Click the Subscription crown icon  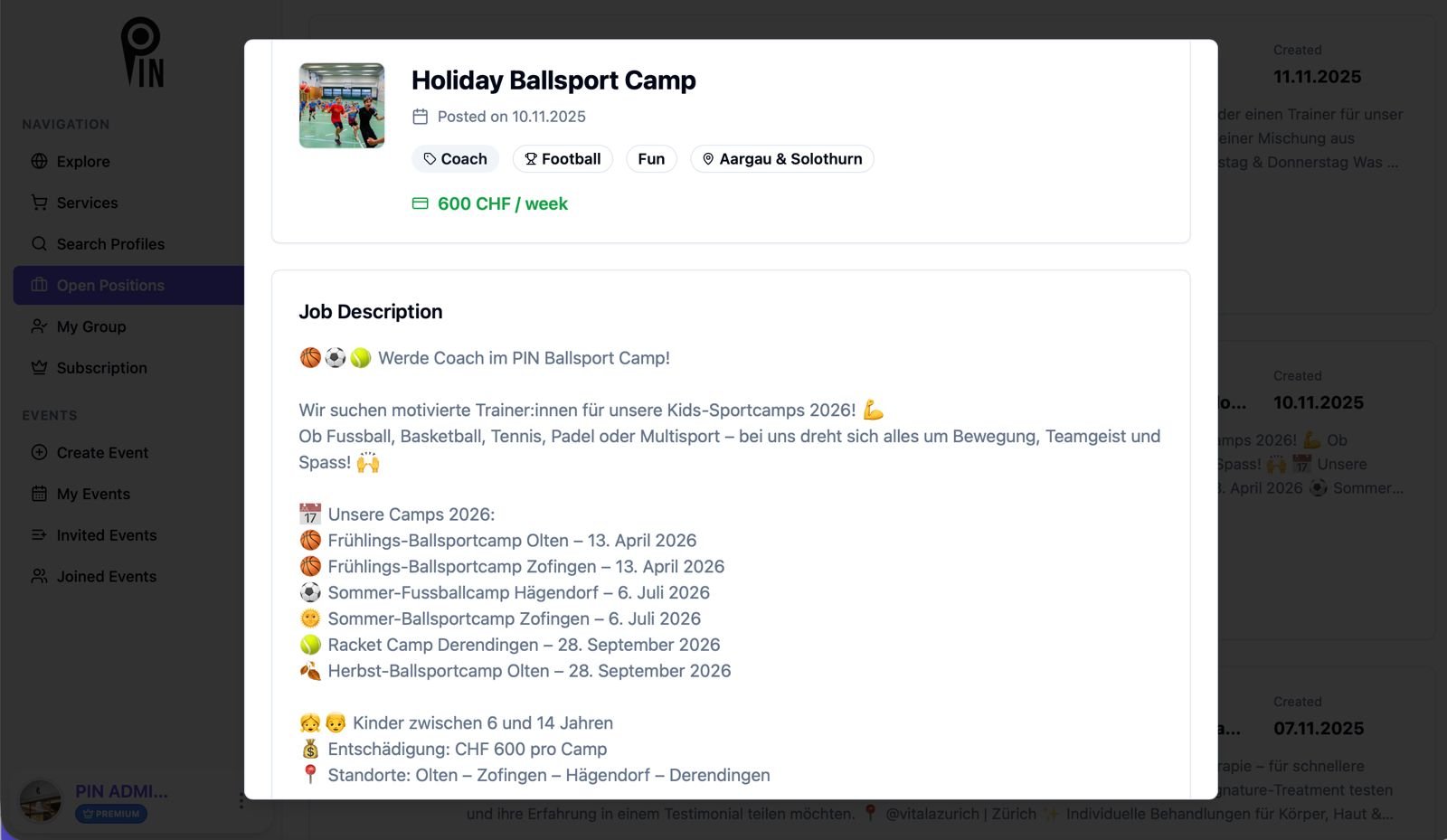[x=39, y=368]
